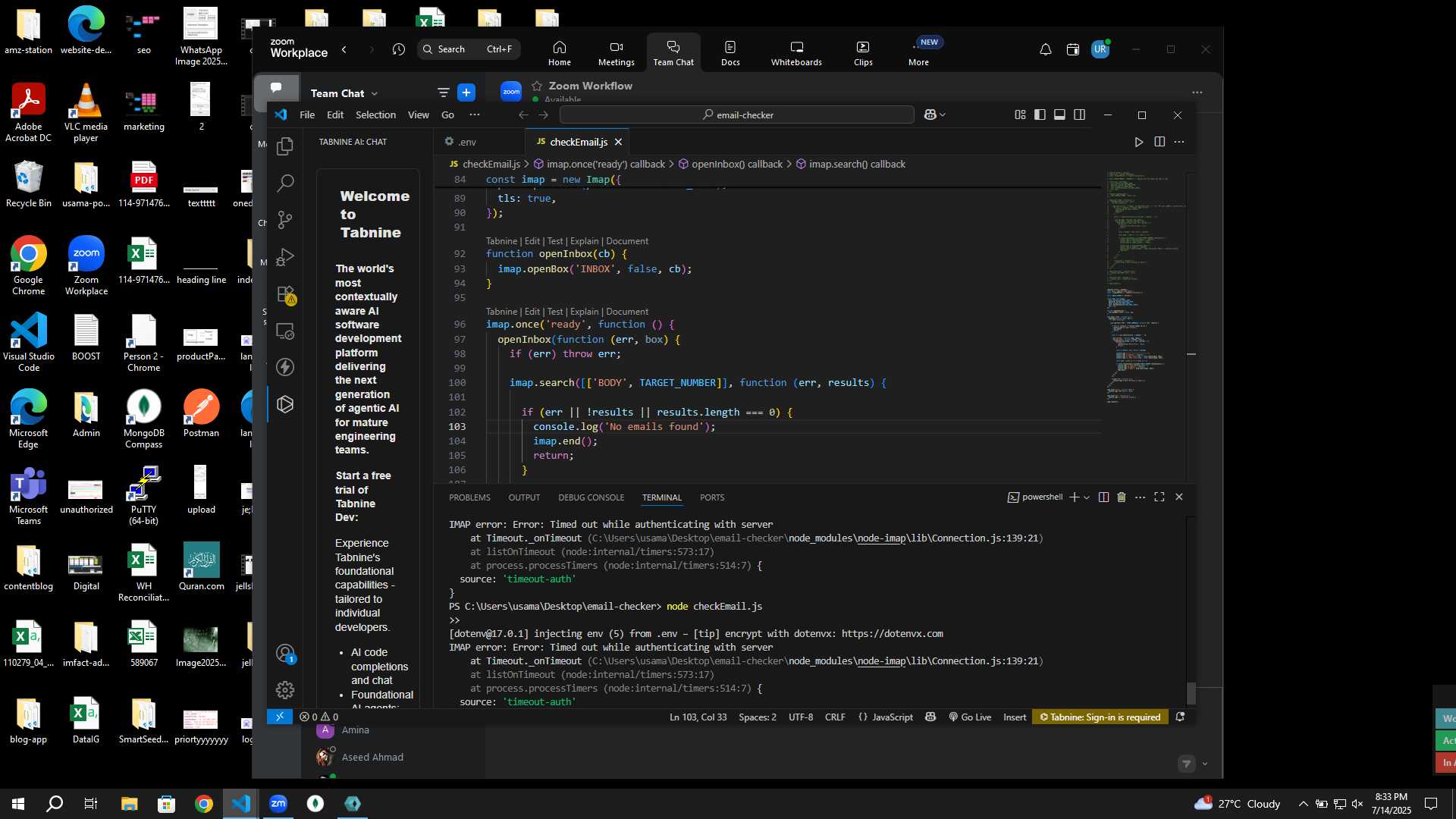The width and height of the screenshot is (1456, 819).
Task: Change UTF-8 encoding in status bar
Action: [801, 717]
